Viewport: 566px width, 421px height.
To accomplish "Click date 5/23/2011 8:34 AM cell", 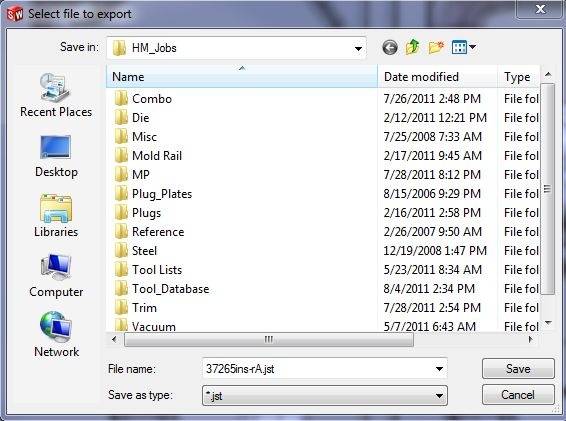I will pyautogui.click(x=432, y=270).
